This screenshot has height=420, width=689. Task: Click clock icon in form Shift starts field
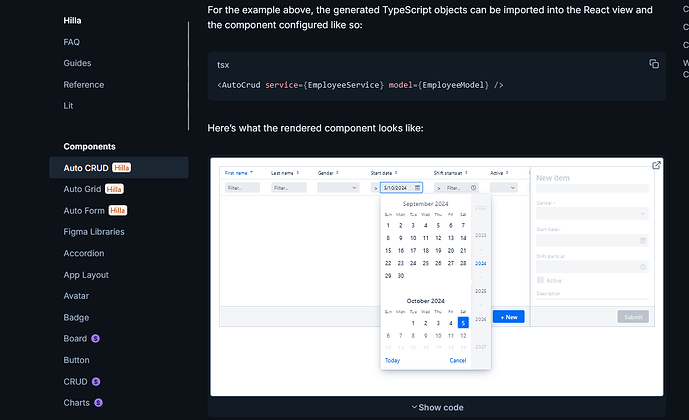[642, 267]
